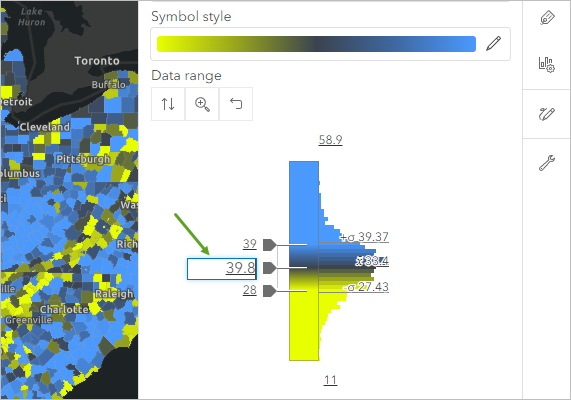Invert the data range with arrows icon
The height and width of the screenshot is (400, 571).
pyautogui.click(x=168, y=104)
